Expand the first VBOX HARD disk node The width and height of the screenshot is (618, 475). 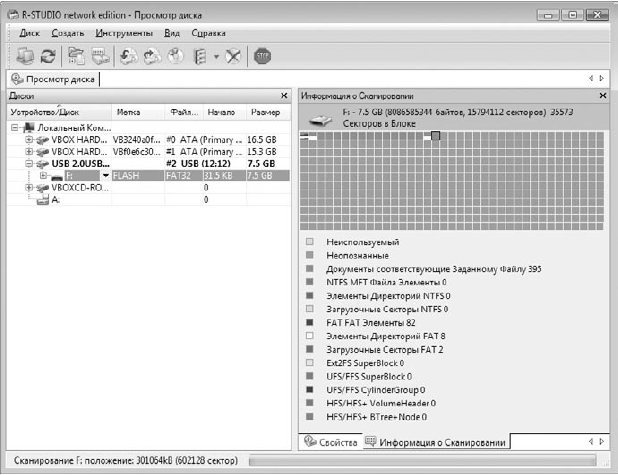click(29, 140)
